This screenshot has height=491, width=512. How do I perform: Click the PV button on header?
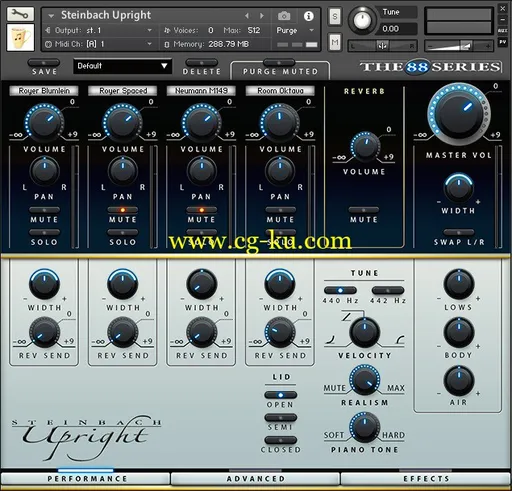point(502,42)
